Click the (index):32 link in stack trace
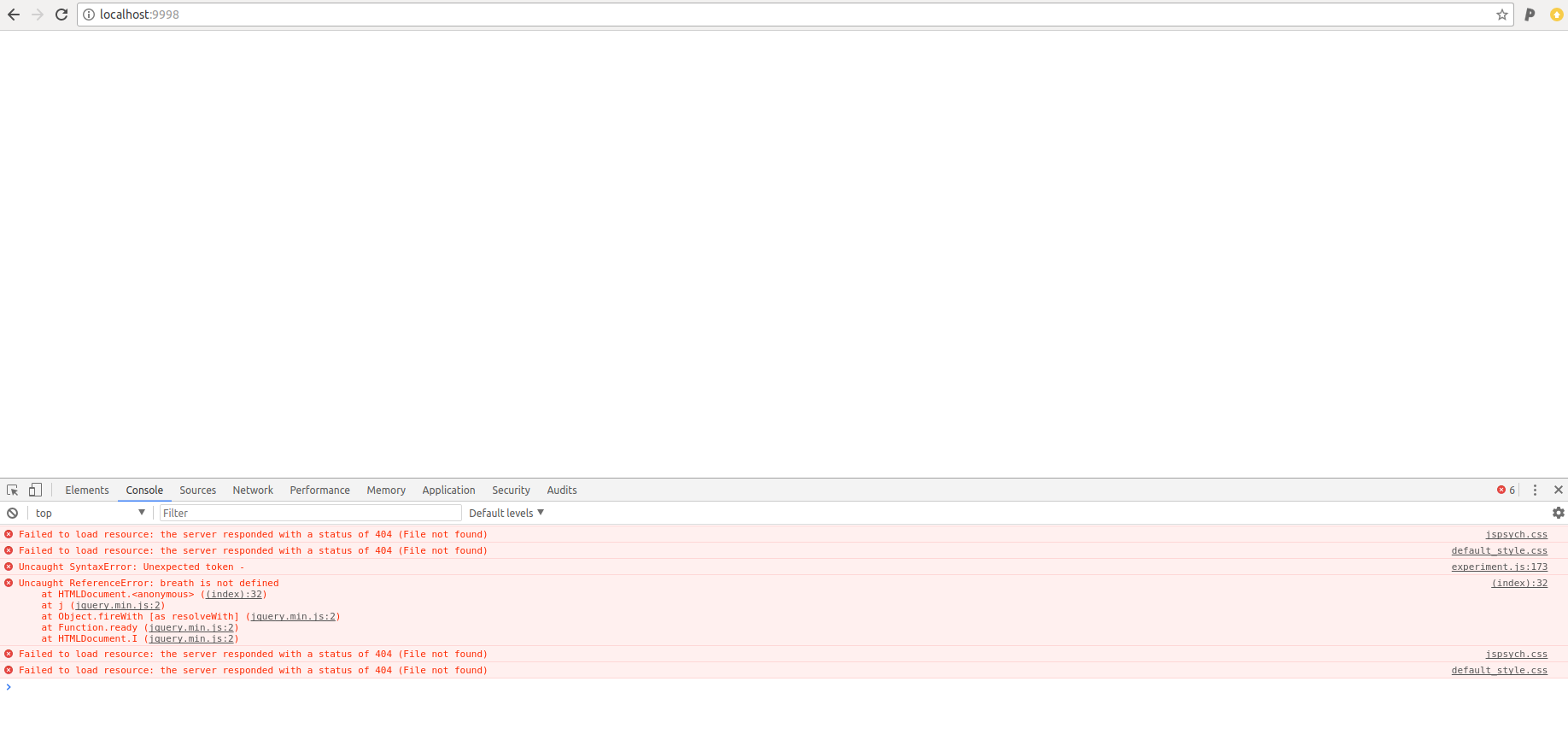Viewport: 1568px width, 746px height. [234, 594]
